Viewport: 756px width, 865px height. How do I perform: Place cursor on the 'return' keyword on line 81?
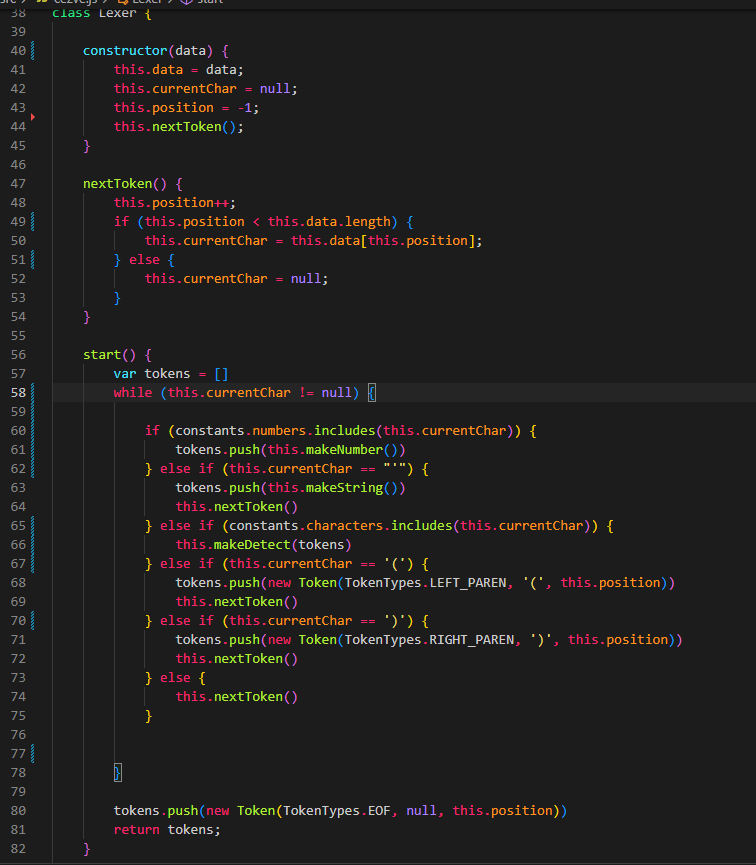136,830
